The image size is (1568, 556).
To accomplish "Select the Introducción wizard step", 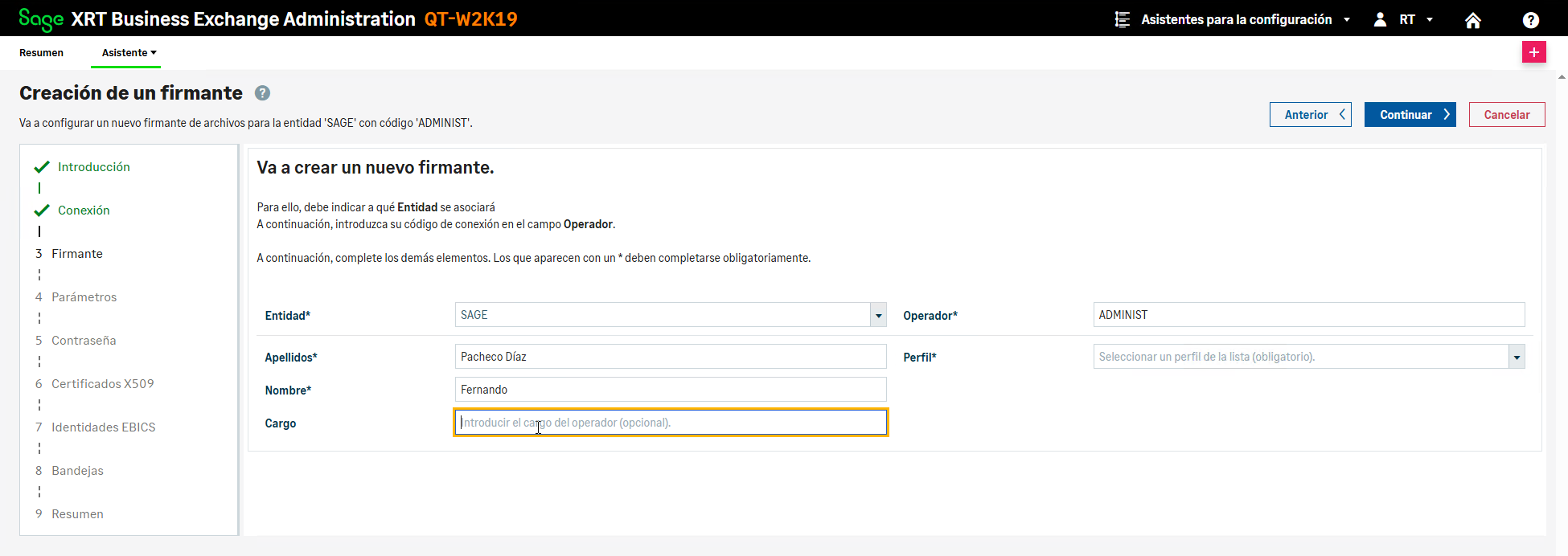I will pos(93,167).
